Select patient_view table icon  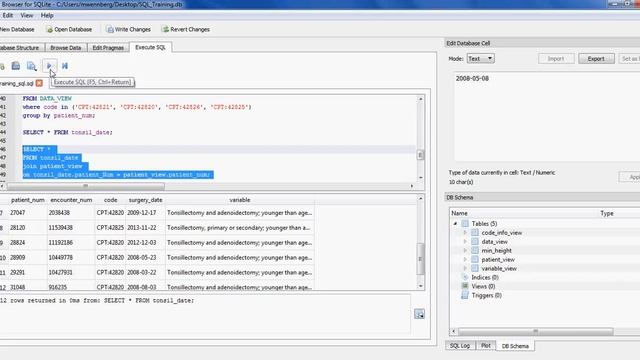coord(475,260)
